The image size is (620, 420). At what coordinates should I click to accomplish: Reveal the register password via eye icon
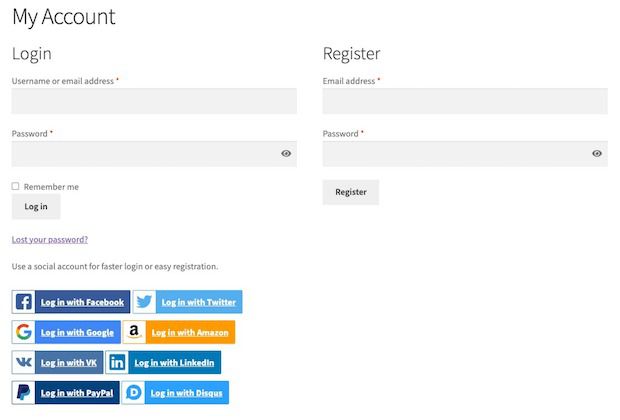pyautogui.click(x=597, y=153)
